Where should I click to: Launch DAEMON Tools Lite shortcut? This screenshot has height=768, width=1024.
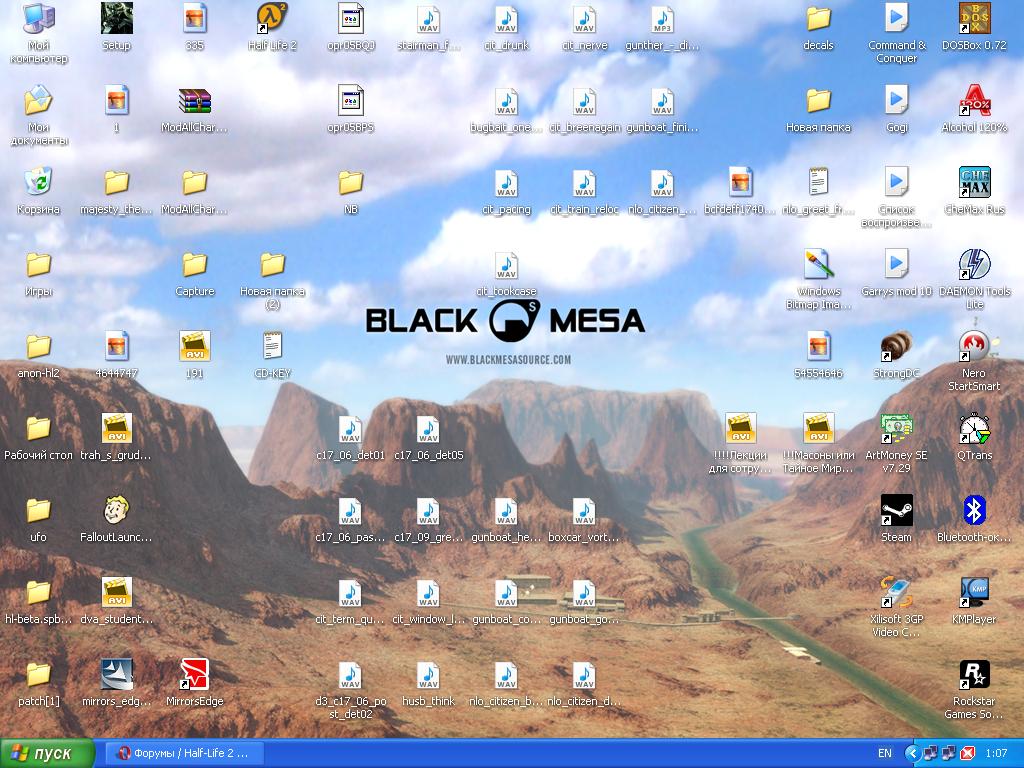974,264
